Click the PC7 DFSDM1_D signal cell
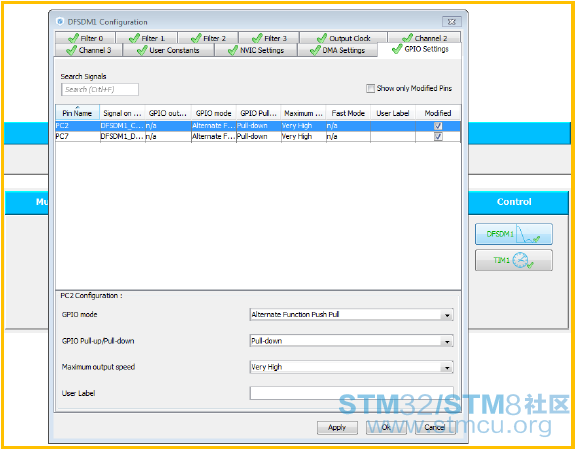This screenshot has width=576, height=450. [x=122, y=136]
